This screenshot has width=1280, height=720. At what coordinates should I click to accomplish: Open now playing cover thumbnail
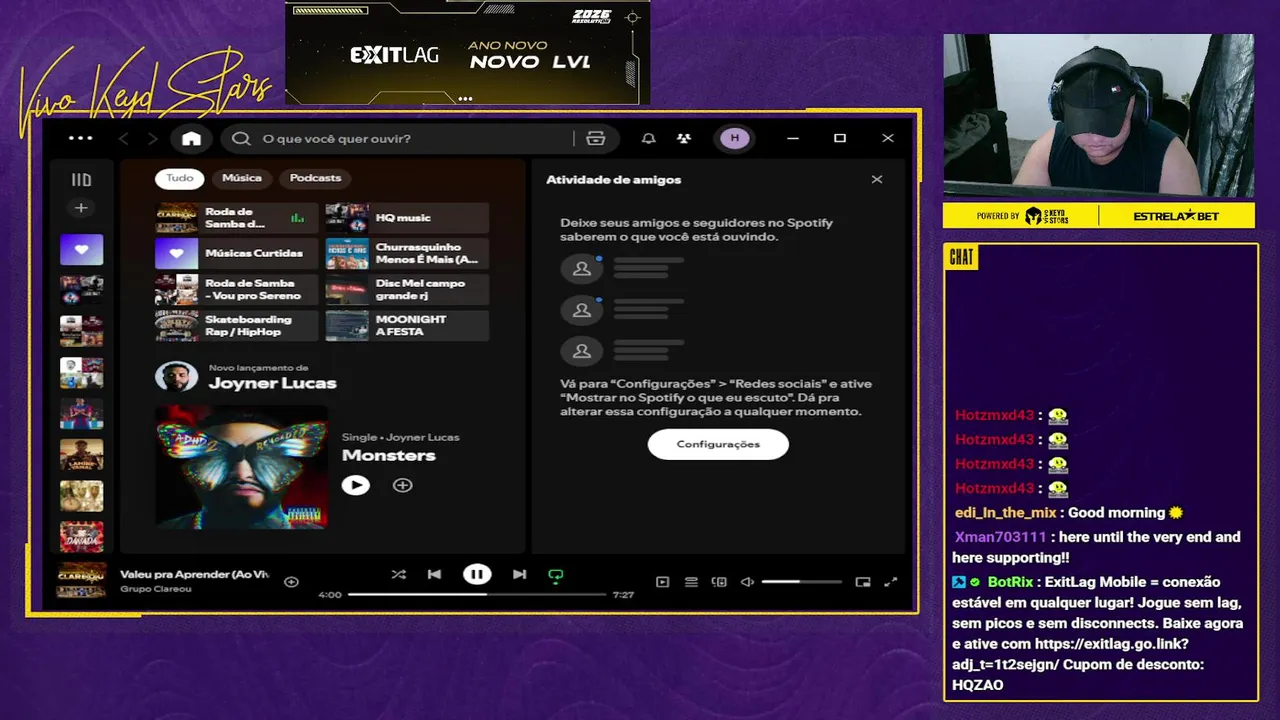point(81,580)
